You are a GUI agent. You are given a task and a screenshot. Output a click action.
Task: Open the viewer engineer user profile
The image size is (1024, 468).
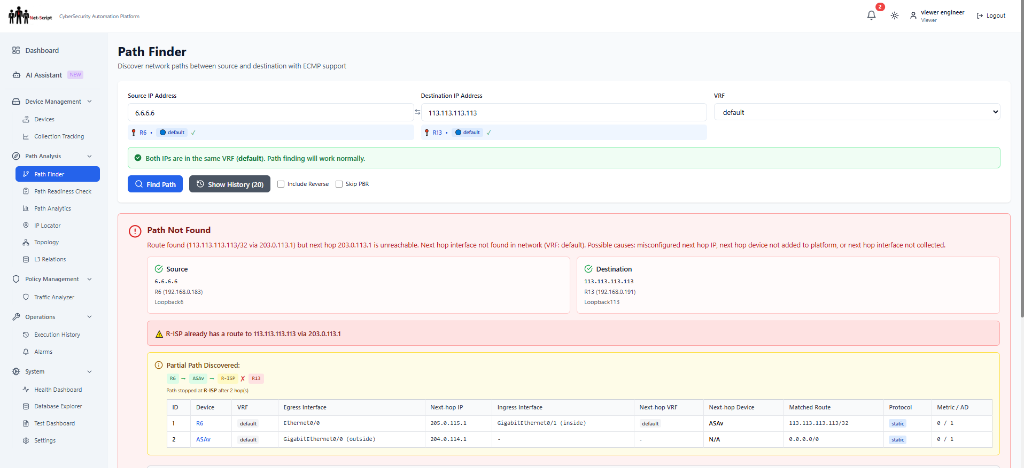click(937, 16)
